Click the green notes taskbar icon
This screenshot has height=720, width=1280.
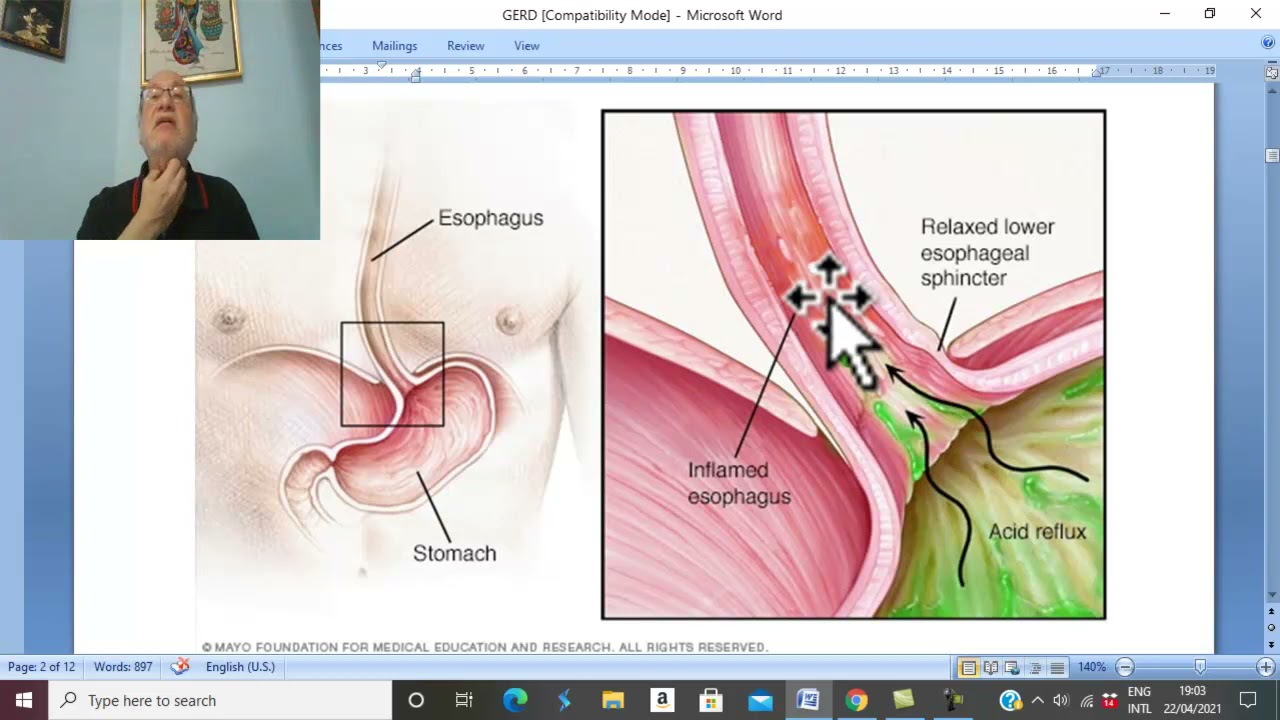tap(904, 700)
